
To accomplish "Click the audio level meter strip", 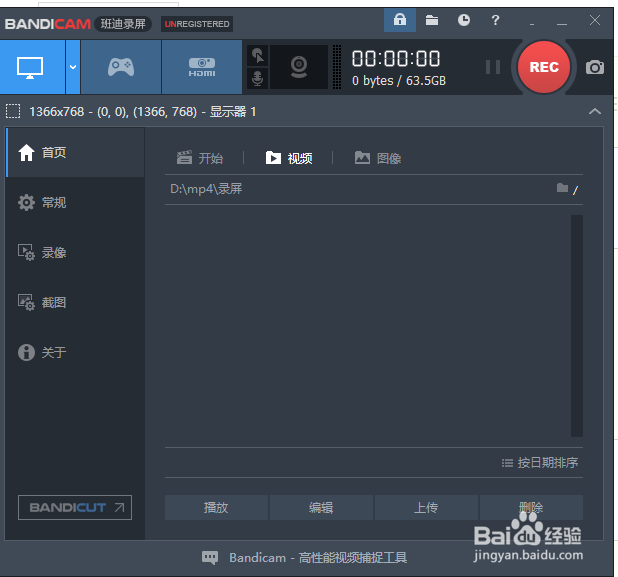I will coord(337,67).
